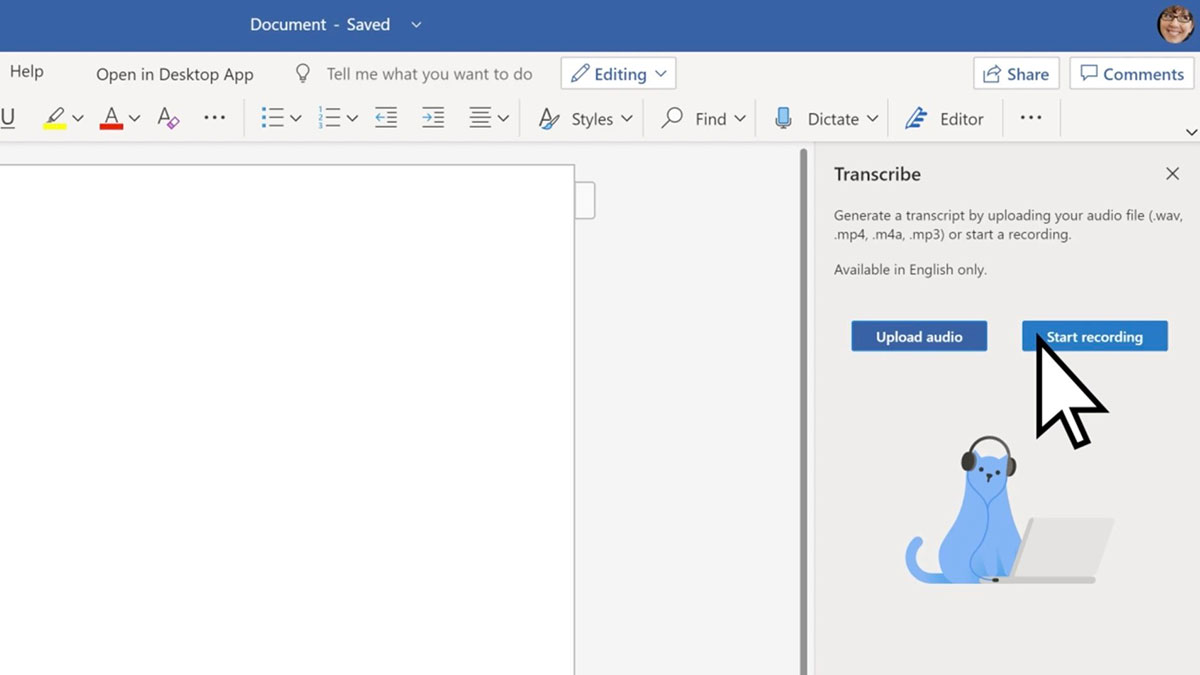Click the Upload audio button
The image size is (1200, 675).
pos(918,336)
